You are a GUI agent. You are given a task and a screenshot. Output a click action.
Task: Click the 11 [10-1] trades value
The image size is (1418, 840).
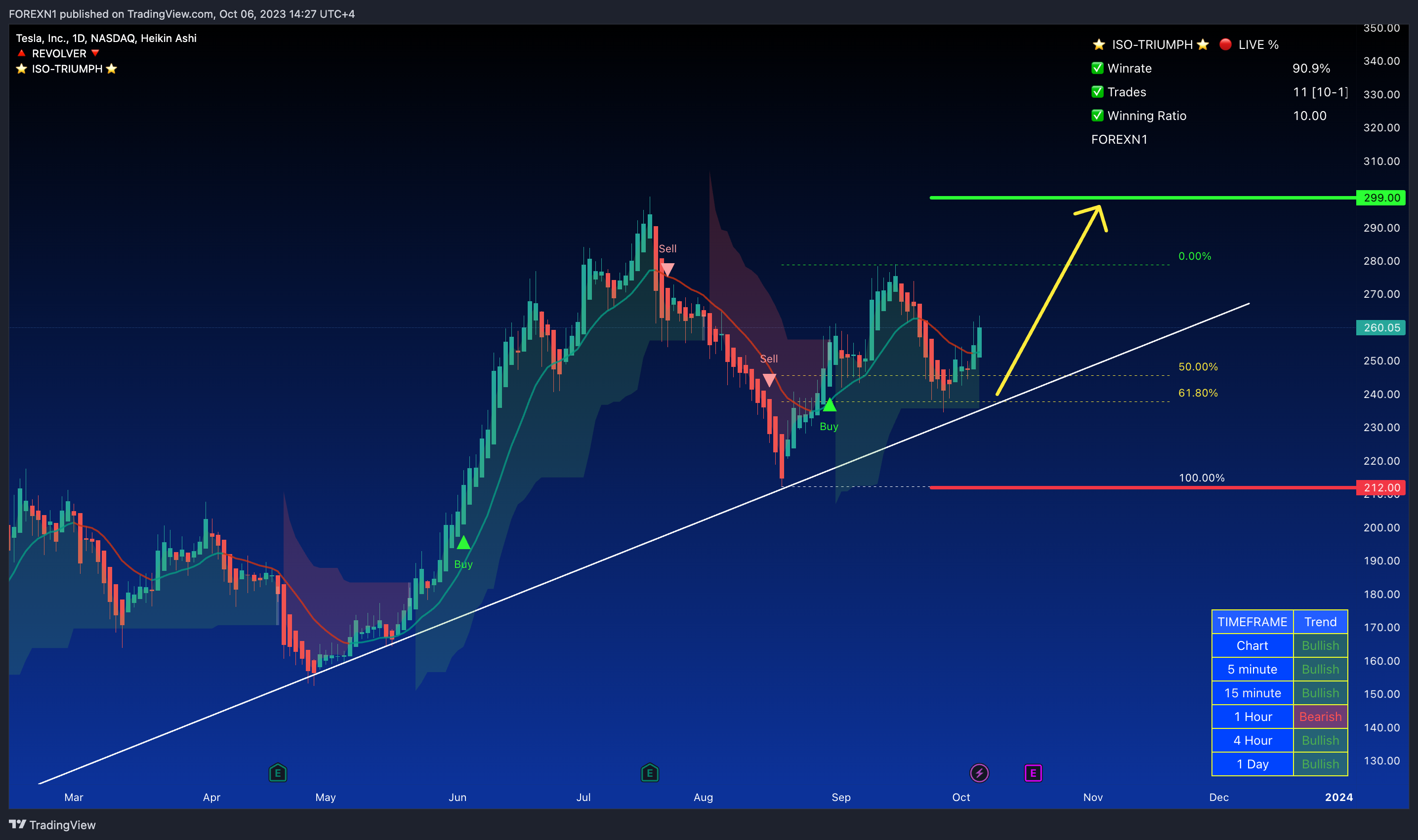1321,92
